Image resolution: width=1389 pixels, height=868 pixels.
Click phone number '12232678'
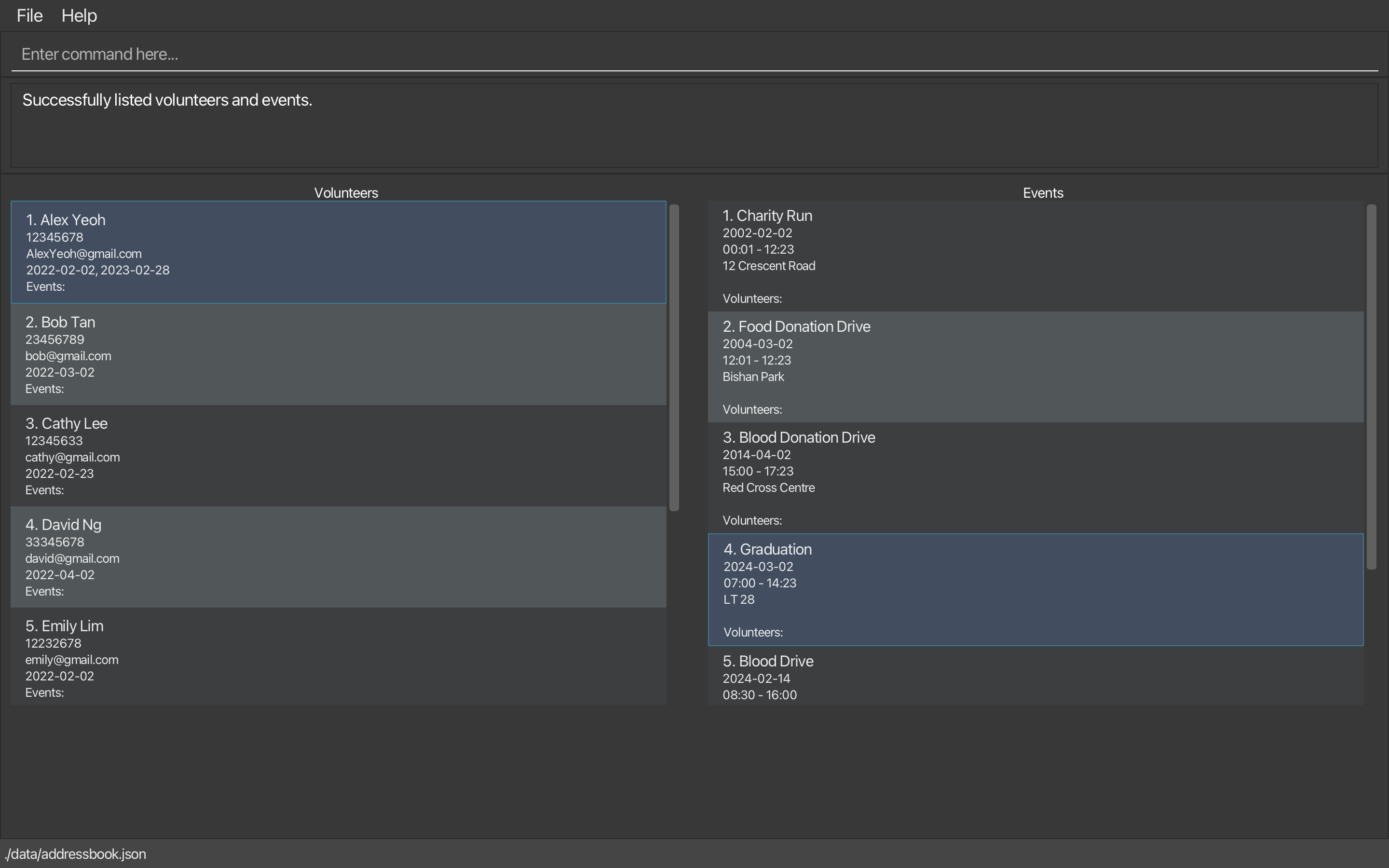[x=54, y=643]
